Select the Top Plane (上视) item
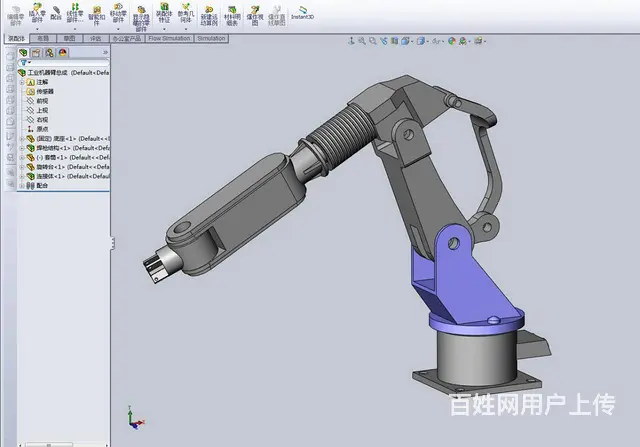640x447 pixels. tap(38, 110)
